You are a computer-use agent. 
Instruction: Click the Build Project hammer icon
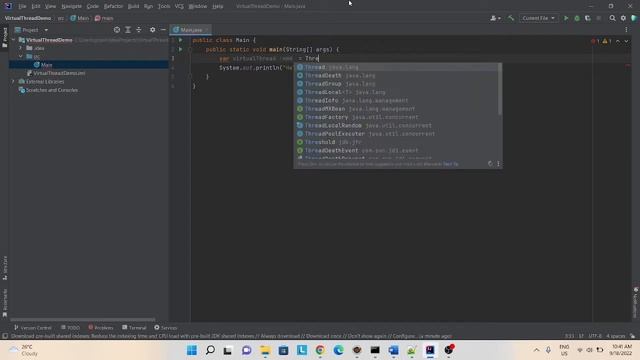coord(511,18)
